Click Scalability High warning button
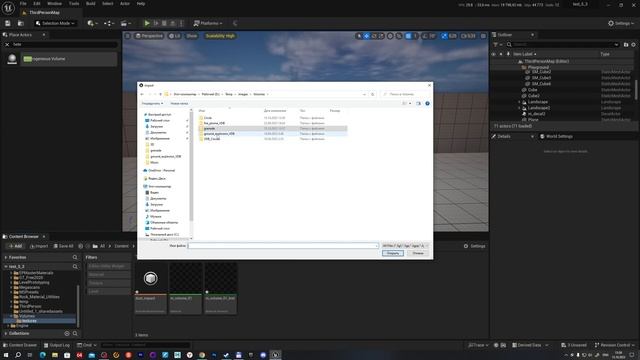 [x=220, y=36]
